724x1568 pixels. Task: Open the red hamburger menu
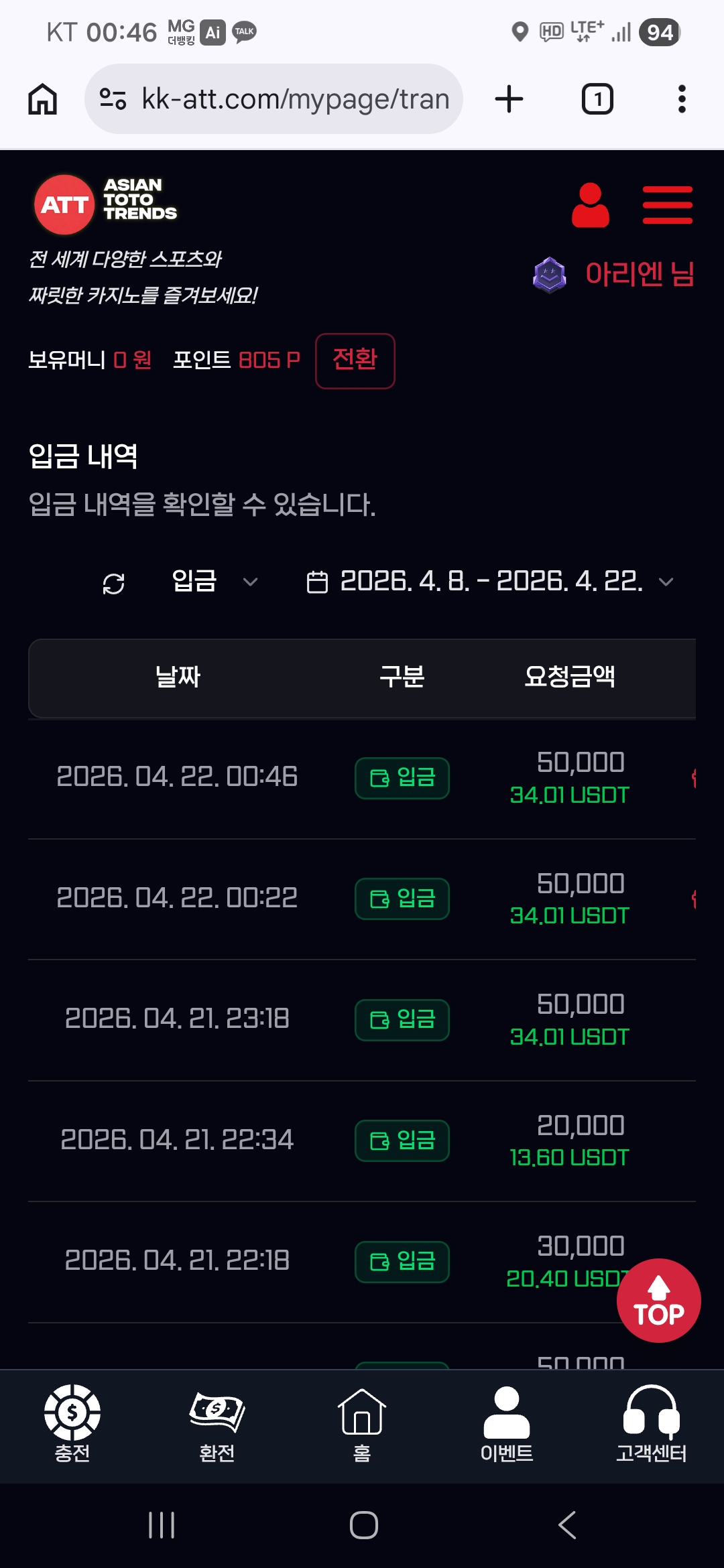click(x=667, y=205)
